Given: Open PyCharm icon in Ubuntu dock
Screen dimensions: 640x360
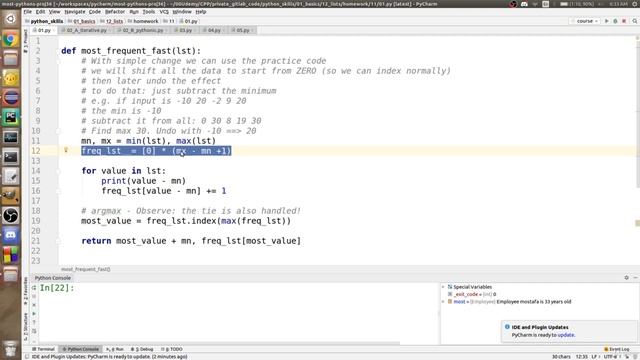Looking at the screenshot, I should (11, 117).
